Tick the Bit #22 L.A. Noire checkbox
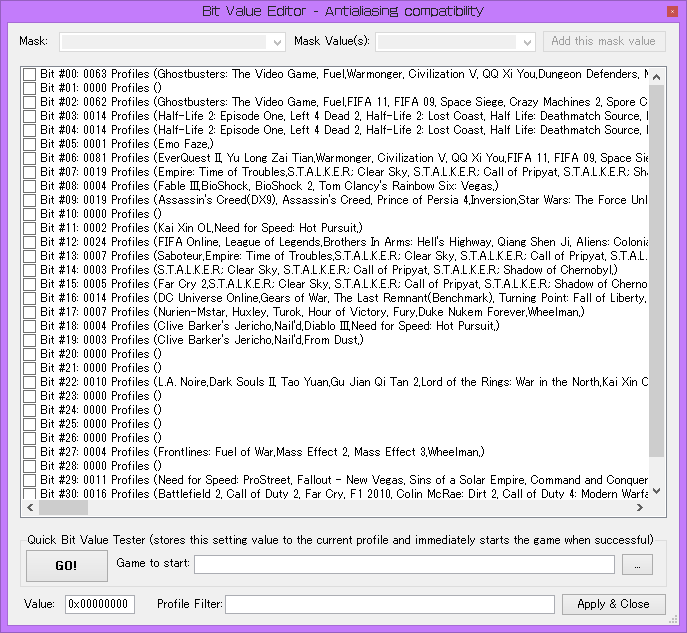687x633 pixels. (x=29, y=382)
